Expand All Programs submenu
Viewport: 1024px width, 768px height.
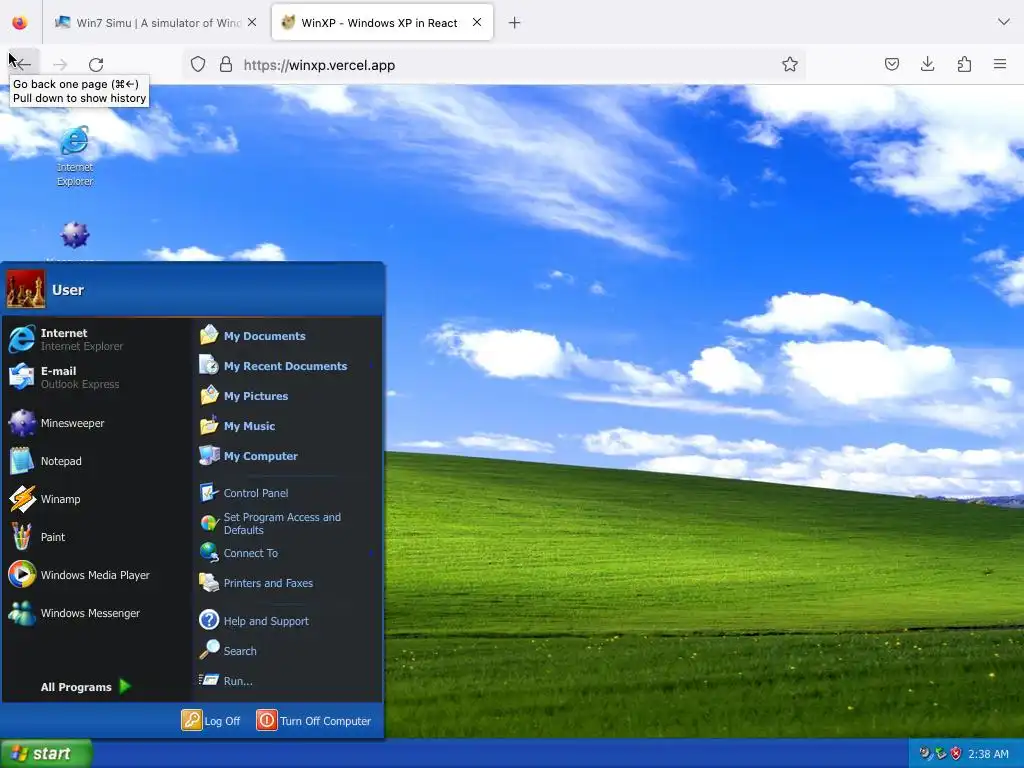coord(86,686)
